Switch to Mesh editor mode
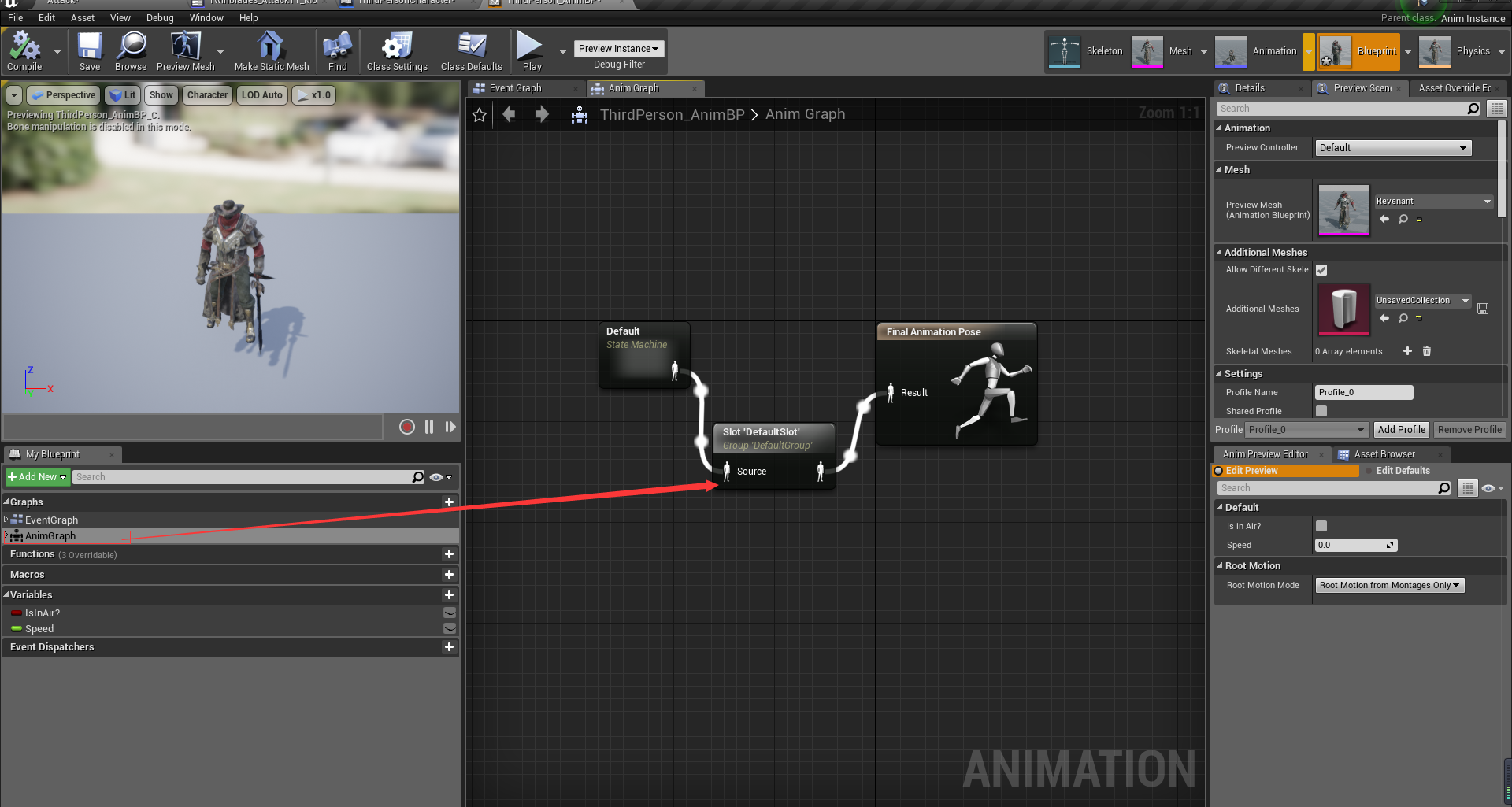The width and height of the screenshot is (1512, 807). 1162,51
